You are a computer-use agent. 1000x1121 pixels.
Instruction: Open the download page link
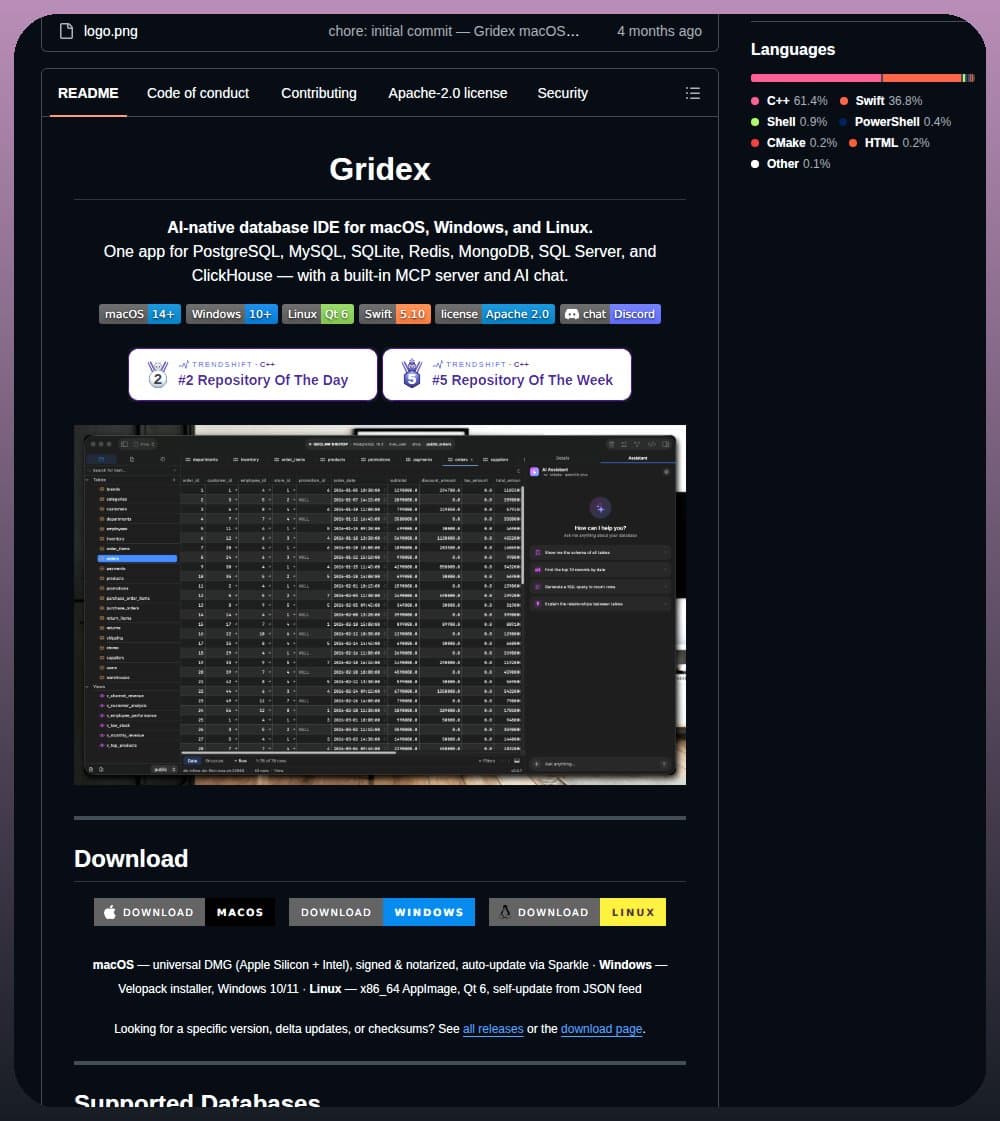tap(601, 1029)
